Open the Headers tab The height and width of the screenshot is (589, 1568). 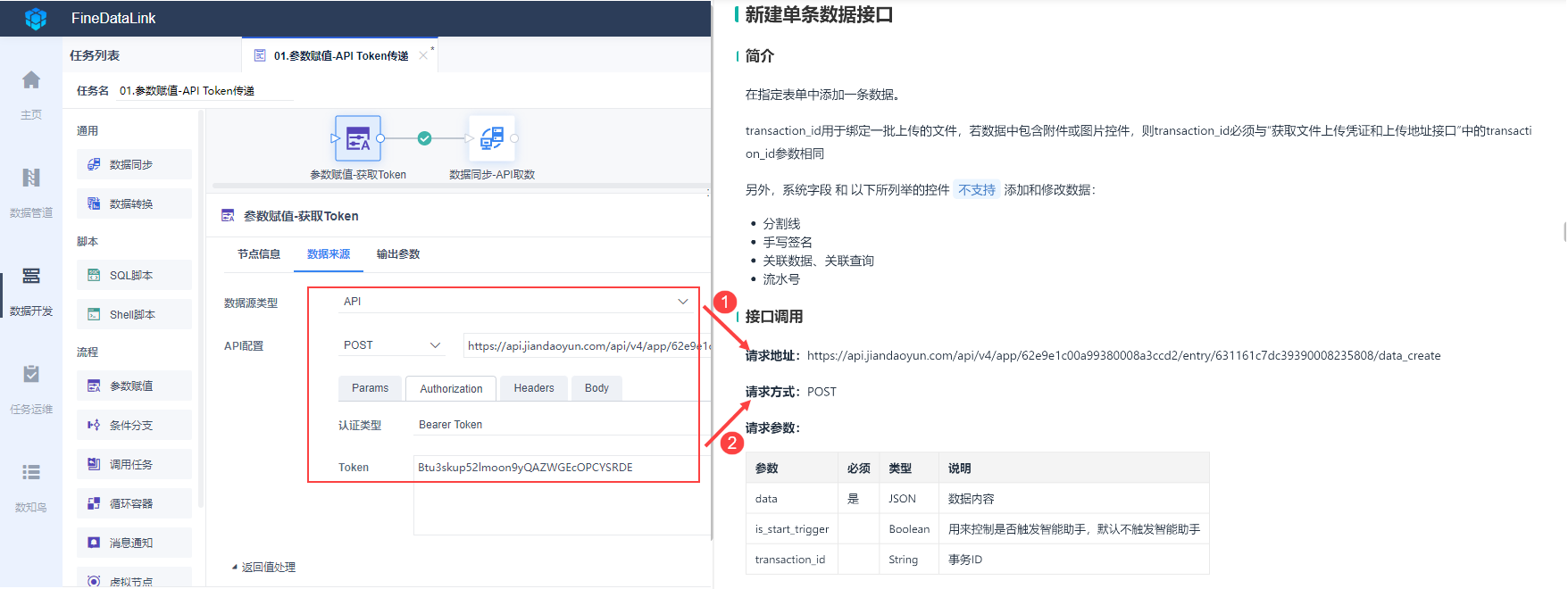tap(534, 388)
